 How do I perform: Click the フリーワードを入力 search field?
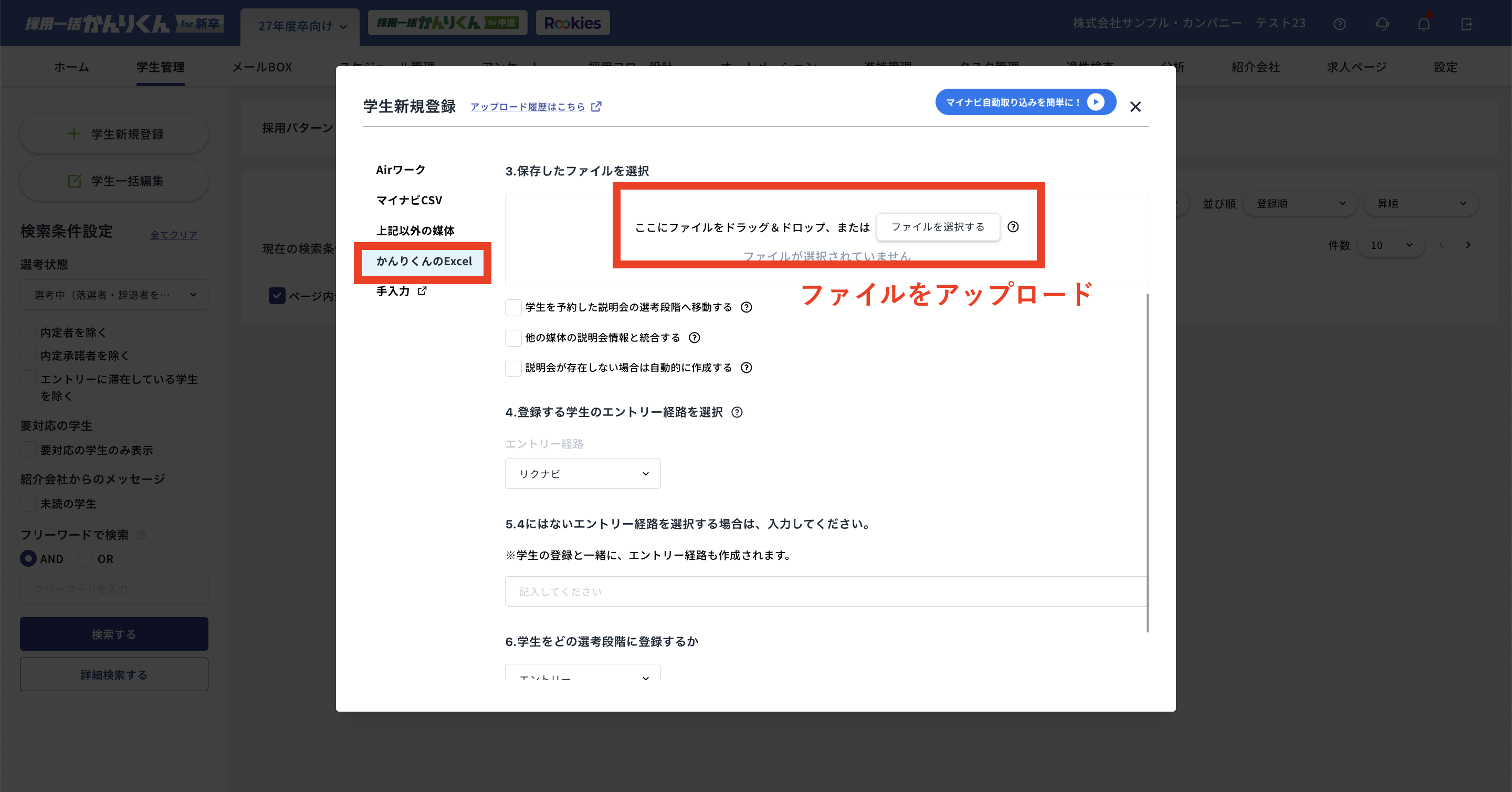[114, 588]
